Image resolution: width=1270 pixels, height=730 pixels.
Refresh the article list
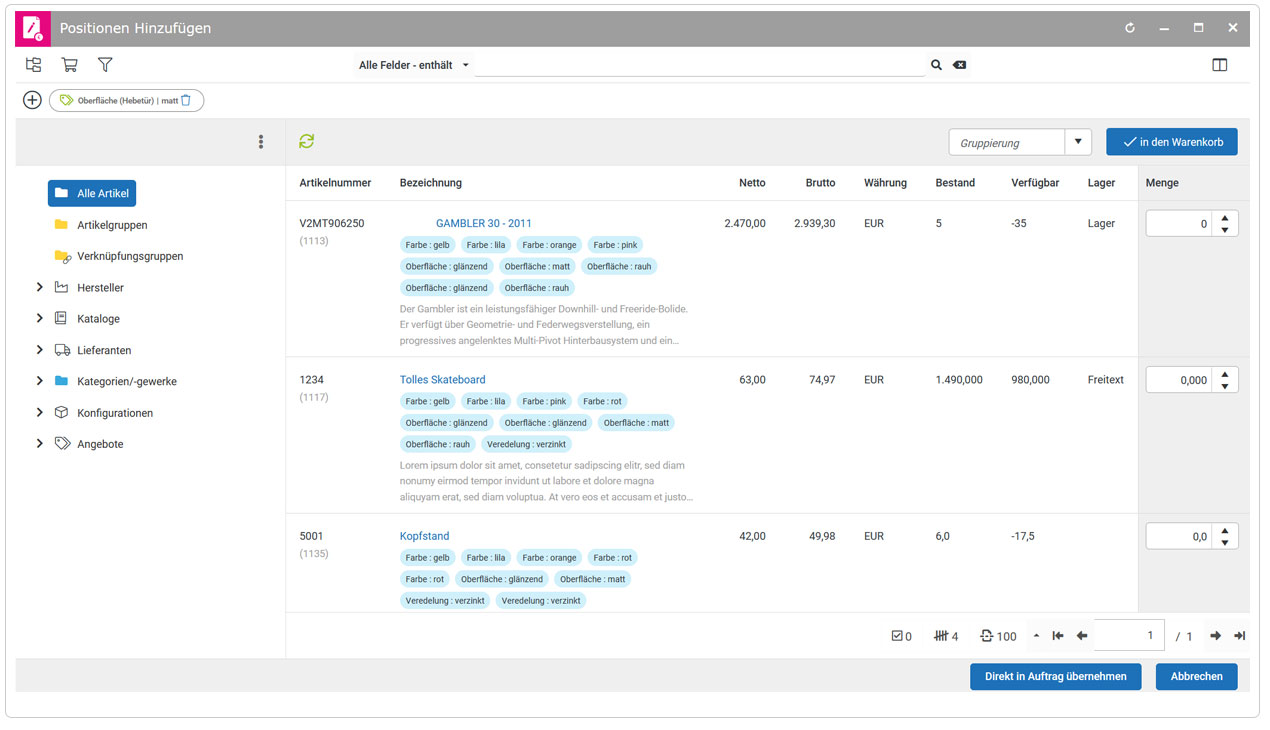(307, 142)
